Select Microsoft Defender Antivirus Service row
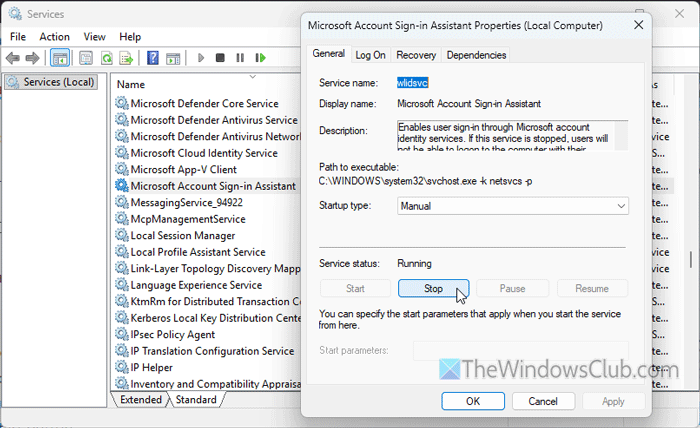 click(x=214, y=120)
